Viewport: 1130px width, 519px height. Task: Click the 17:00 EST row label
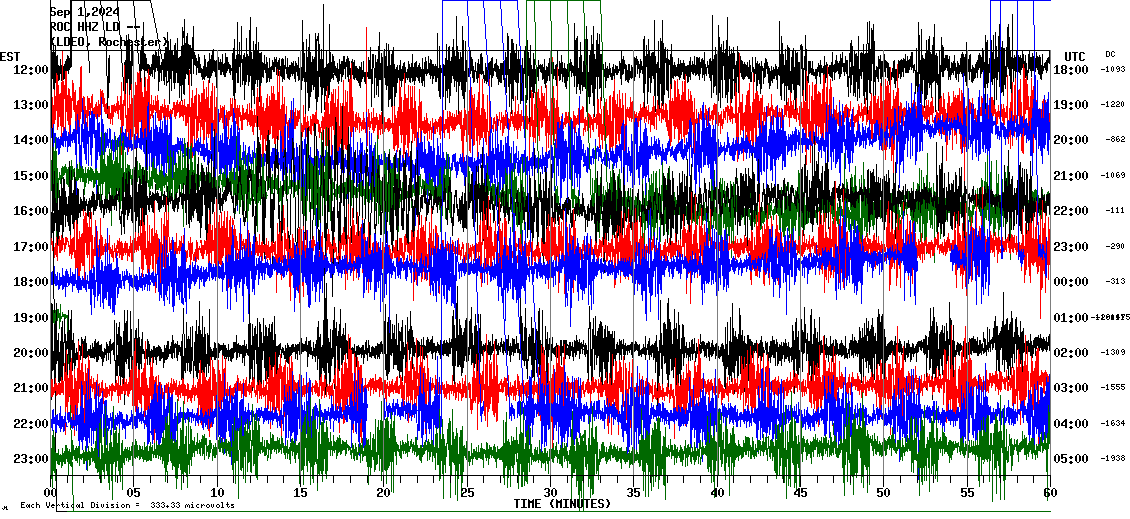click(31, 247)
